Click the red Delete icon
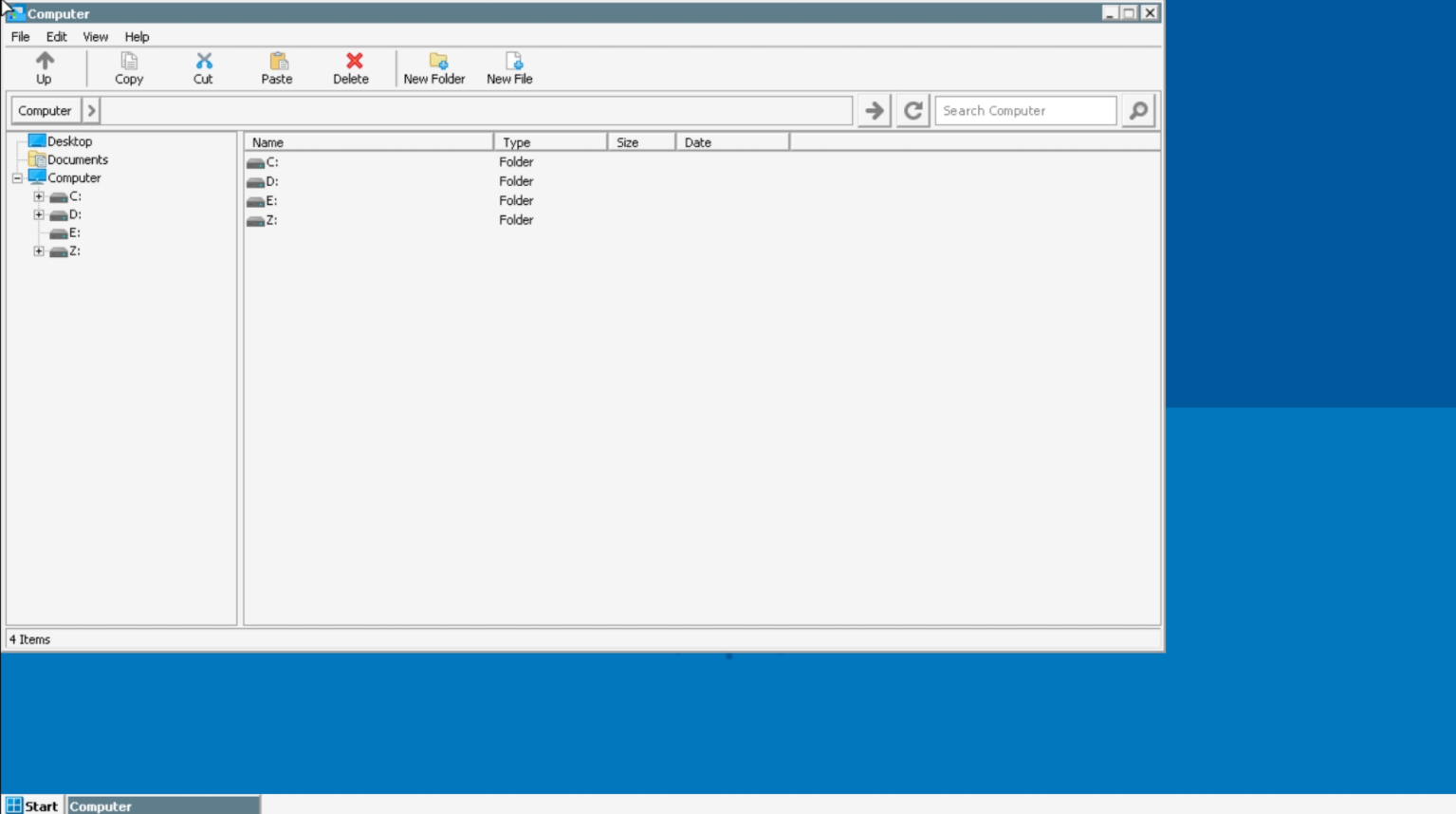1456x814 pixels. 353,62
